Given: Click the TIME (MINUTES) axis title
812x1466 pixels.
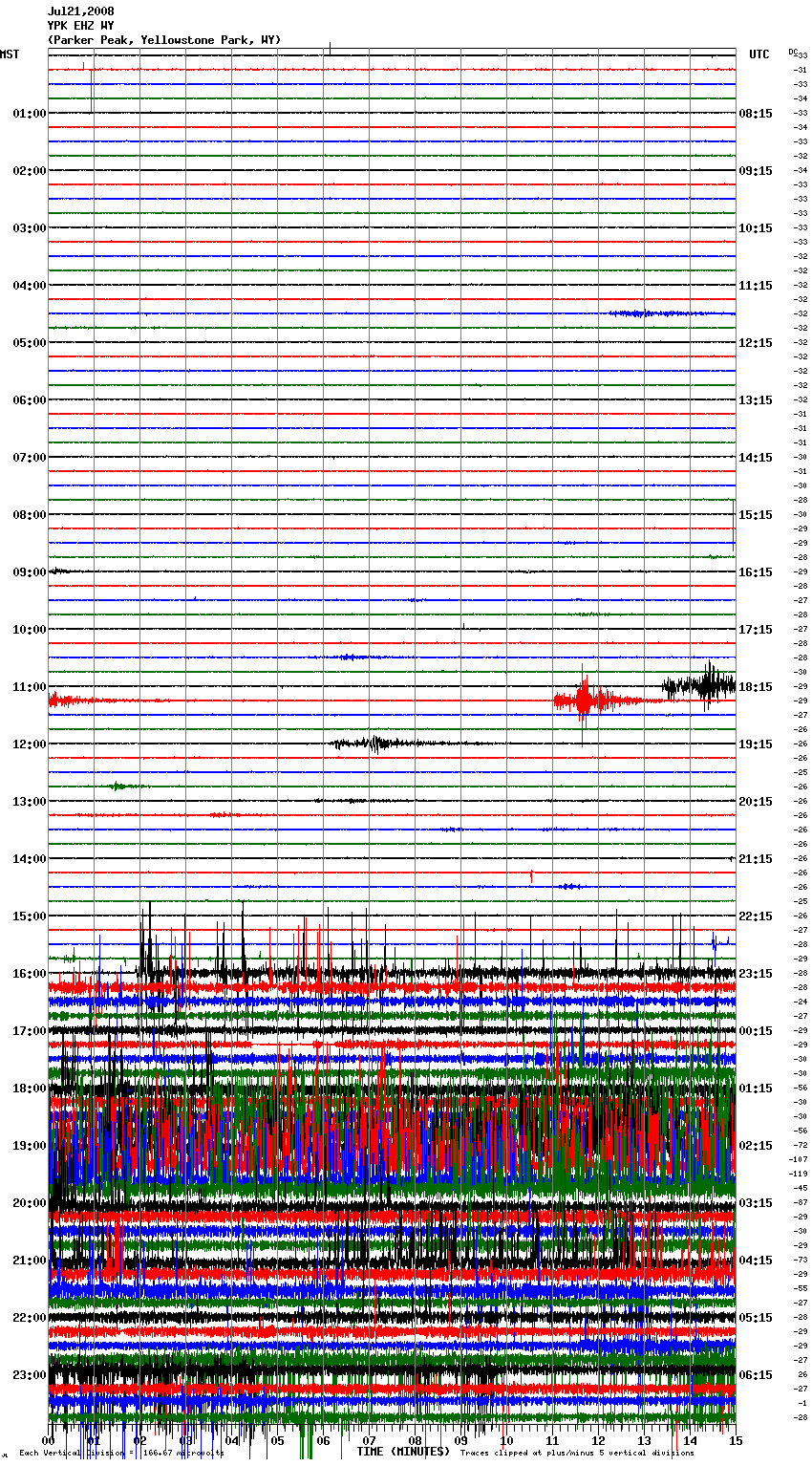Looking at the screenshot, I should [x=403, y=1452].
